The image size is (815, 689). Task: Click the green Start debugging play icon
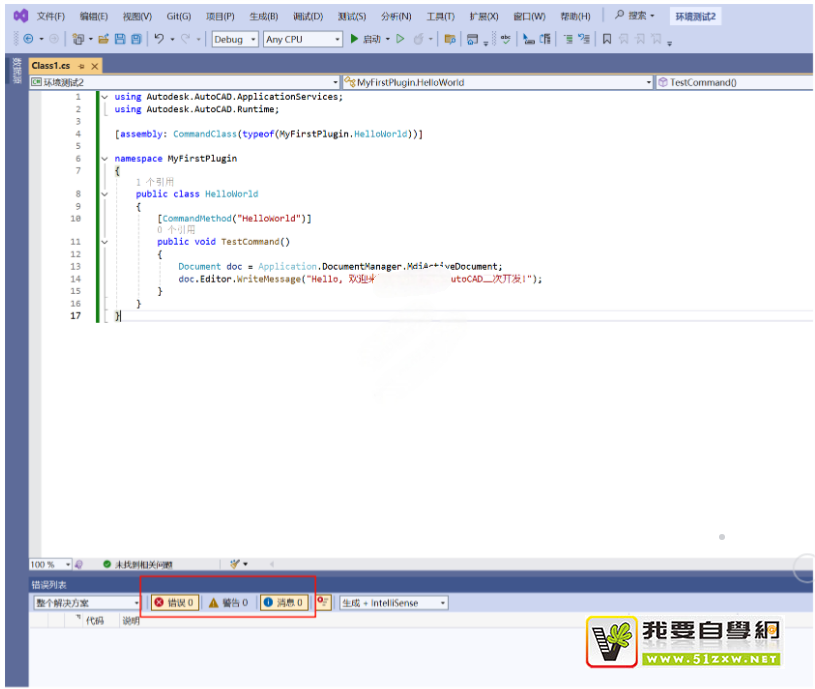pos(354,39)
